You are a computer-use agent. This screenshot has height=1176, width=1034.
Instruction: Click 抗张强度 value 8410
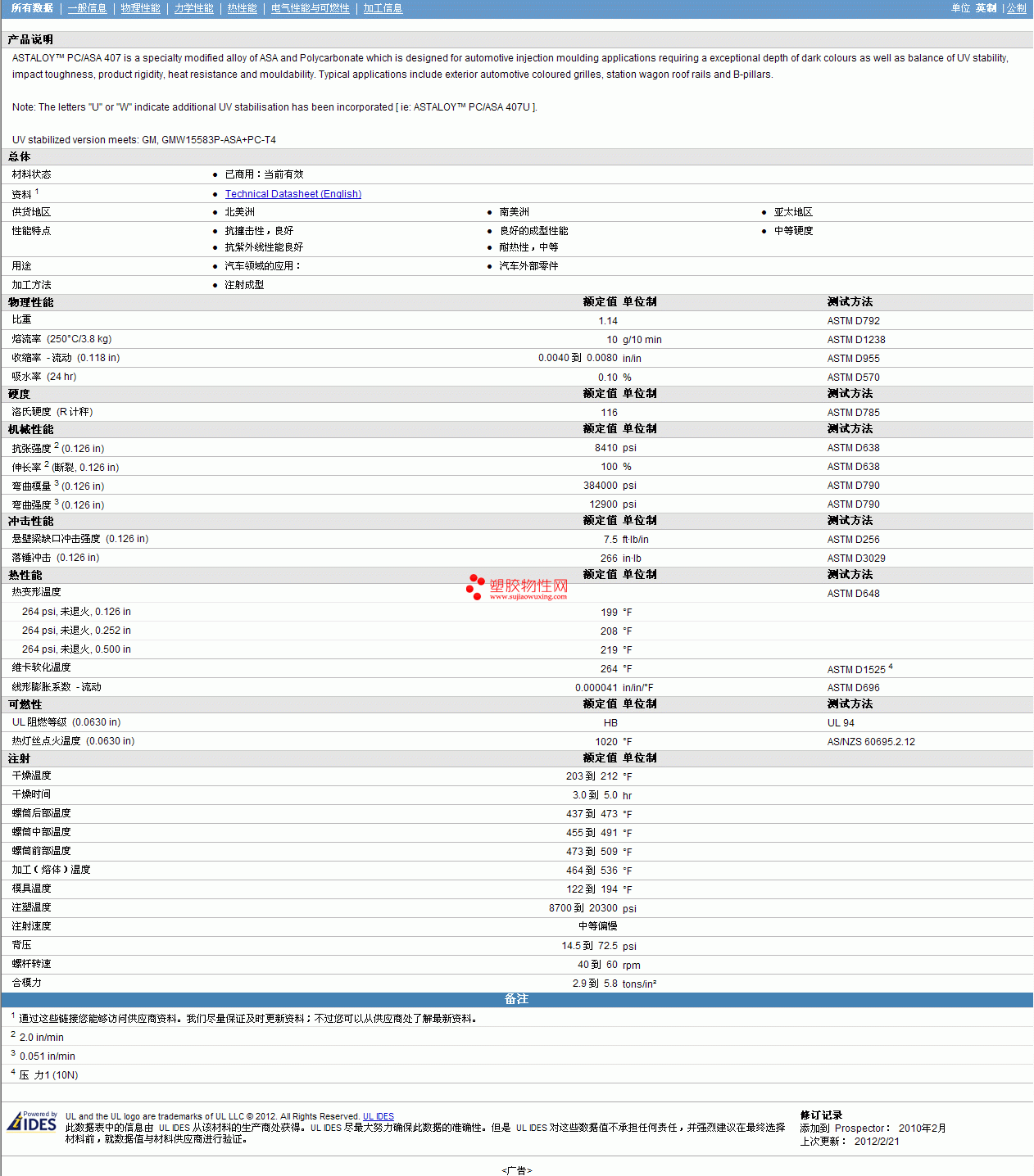pos(606,448)
